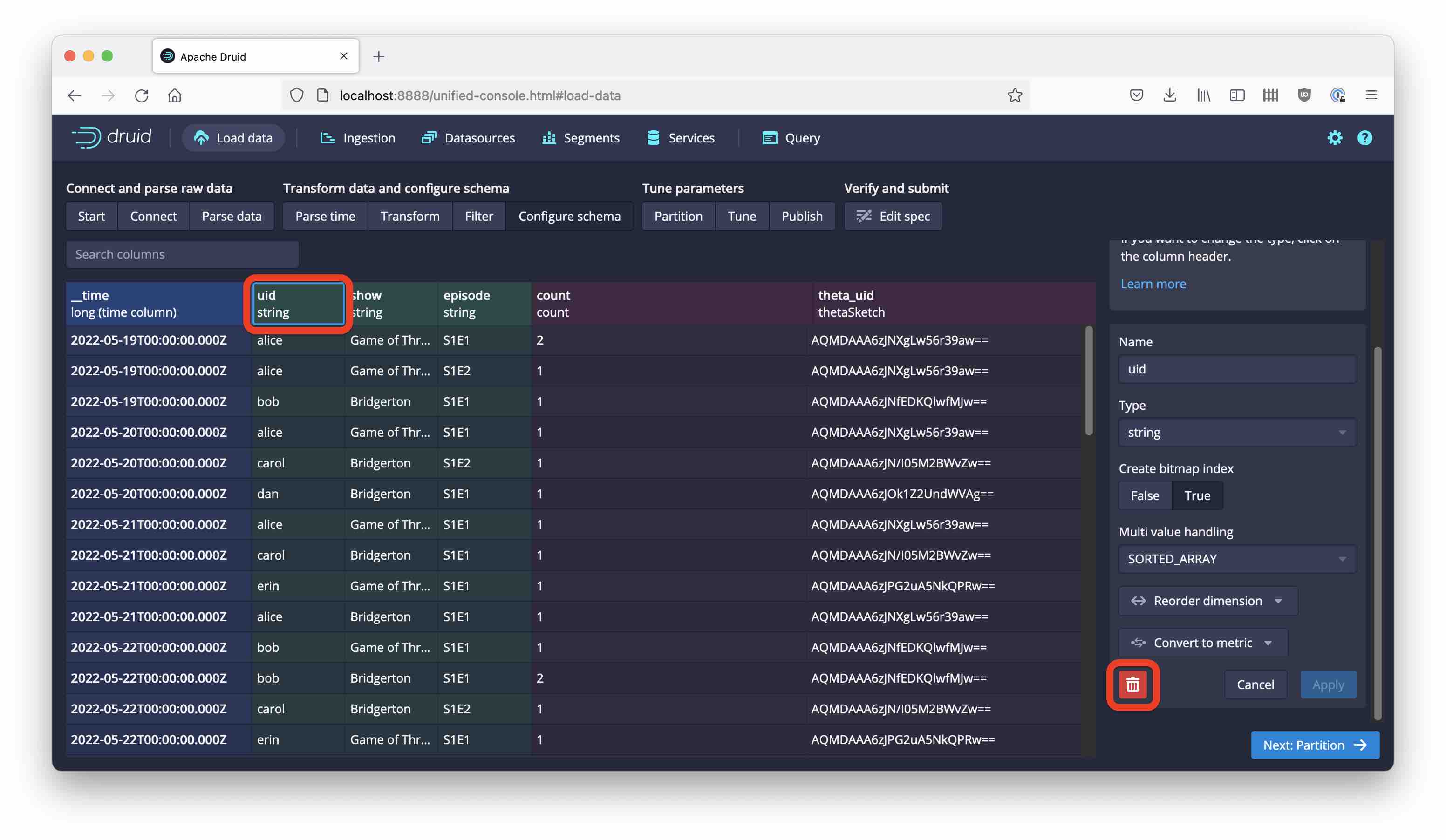Open a new browser tab
1446x840 pixels.
coord(379,56)
